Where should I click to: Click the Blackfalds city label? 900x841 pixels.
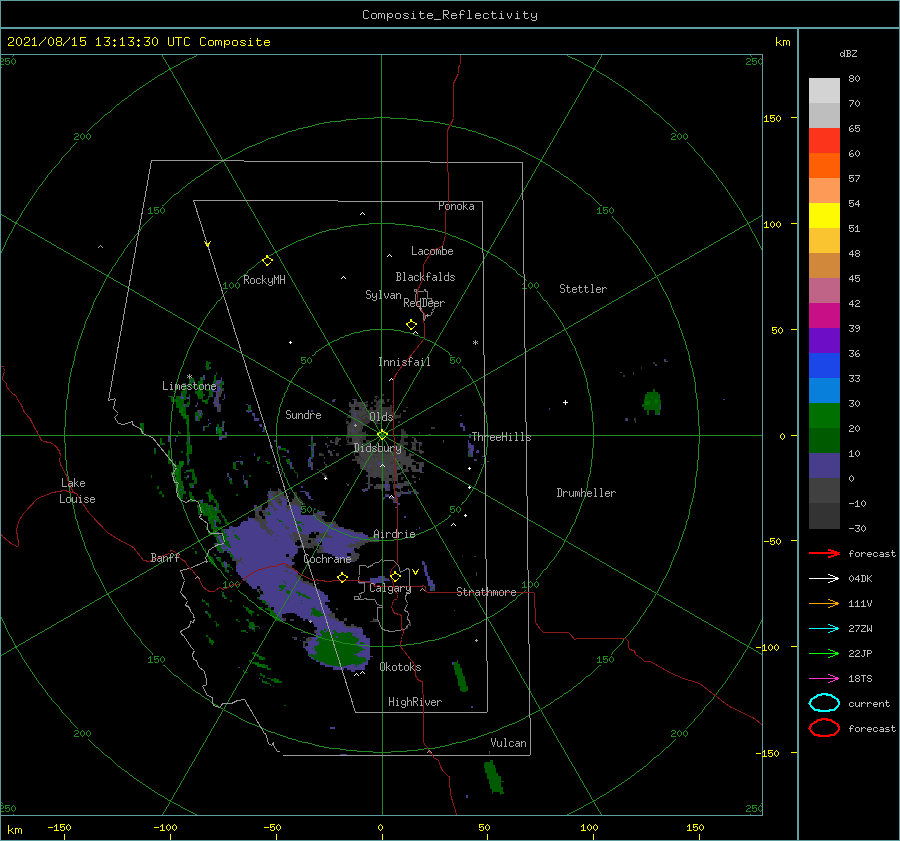[425, 277]
